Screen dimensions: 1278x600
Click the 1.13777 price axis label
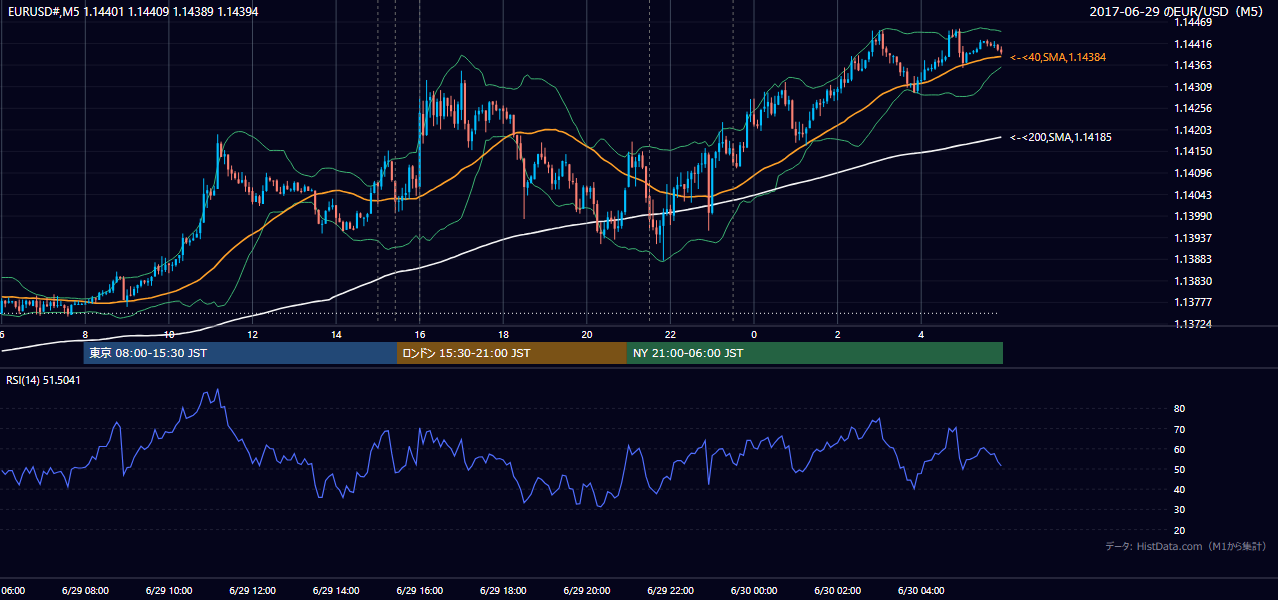[x=1193, y=302]
